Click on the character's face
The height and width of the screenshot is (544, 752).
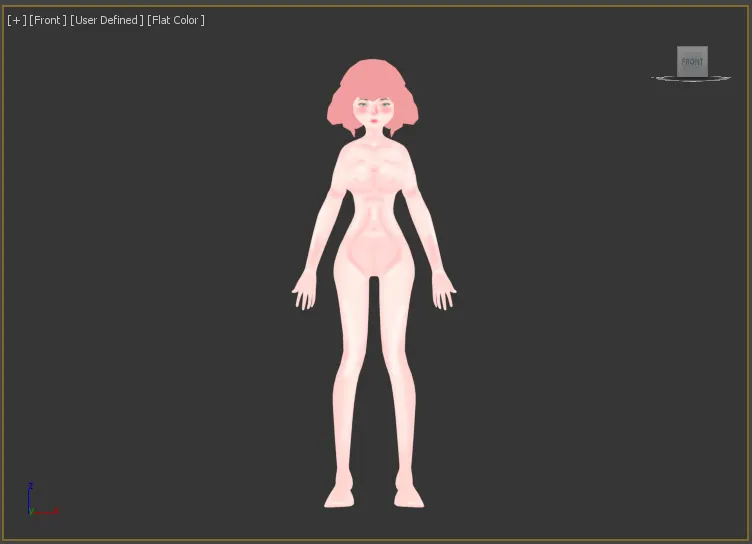pos(374,110)
